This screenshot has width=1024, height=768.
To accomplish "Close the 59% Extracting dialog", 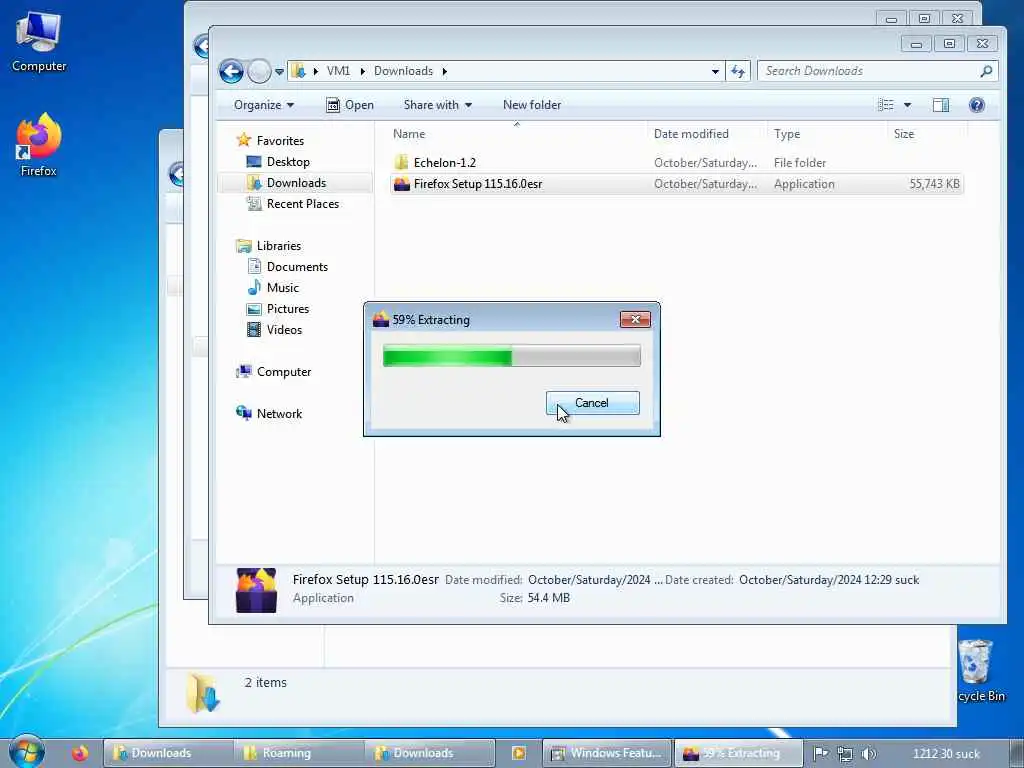I will [x=635, y=319].
